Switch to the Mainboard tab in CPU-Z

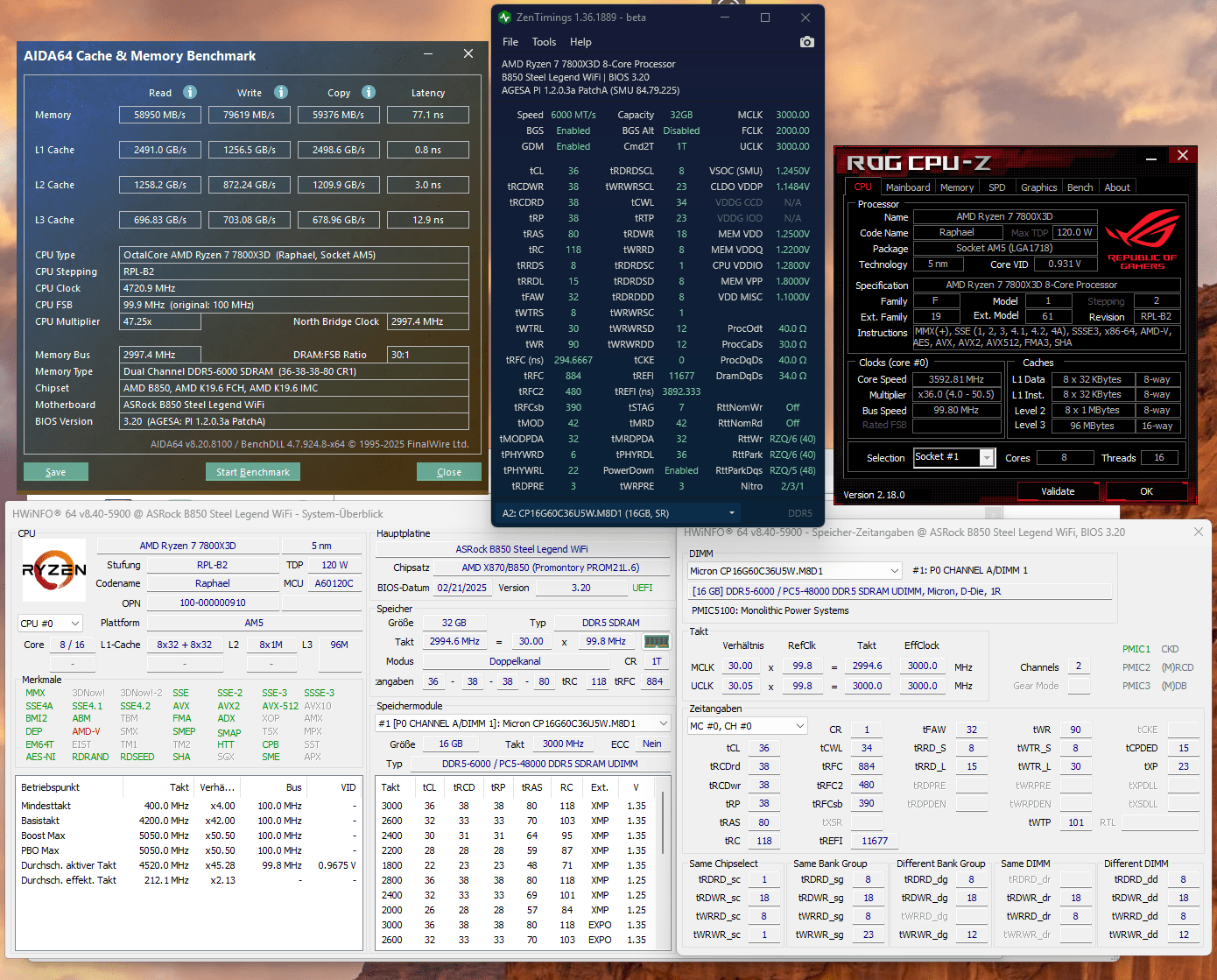point(908,187)
